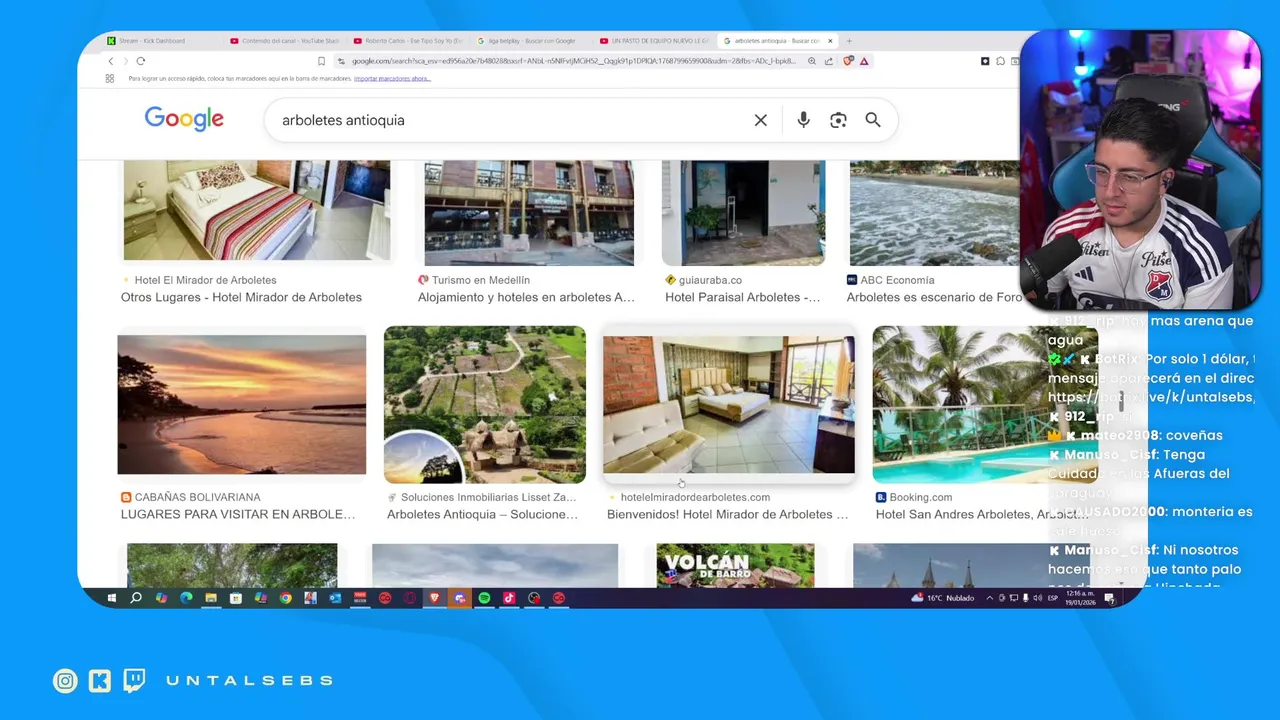
Task: Click source label Turismo en Medellín
Action: (x=481, y=280)
